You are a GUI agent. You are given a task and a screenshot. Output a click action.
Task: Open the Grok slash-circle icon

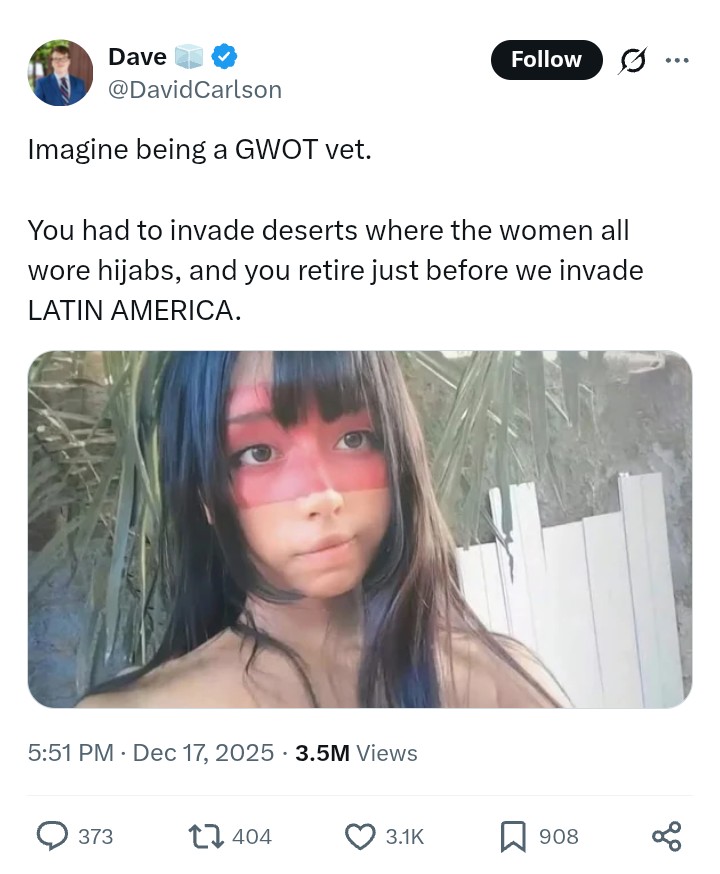pyautogui.click(x=633, y=60)
